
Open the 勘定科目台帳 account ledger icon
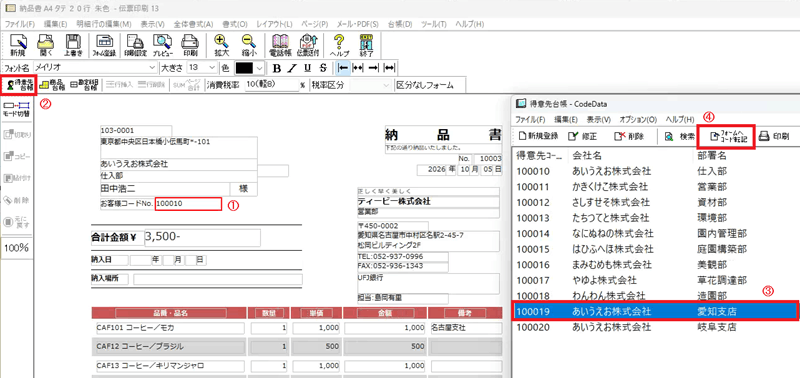tap(85, 85)
